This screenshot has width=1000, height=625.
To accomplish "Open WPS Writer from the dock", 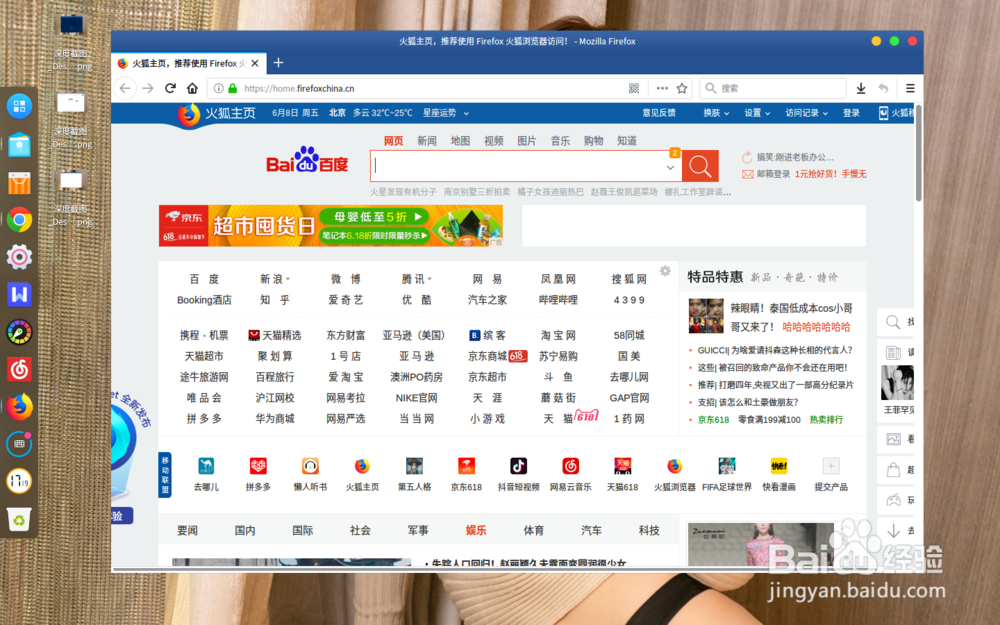I will 19,295.
